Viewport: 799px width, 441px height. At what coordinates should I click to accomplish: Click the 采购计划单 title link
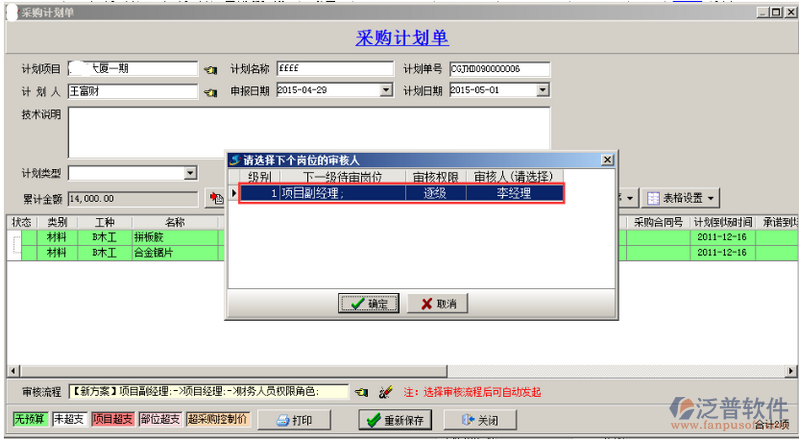(x=402, y=38)
